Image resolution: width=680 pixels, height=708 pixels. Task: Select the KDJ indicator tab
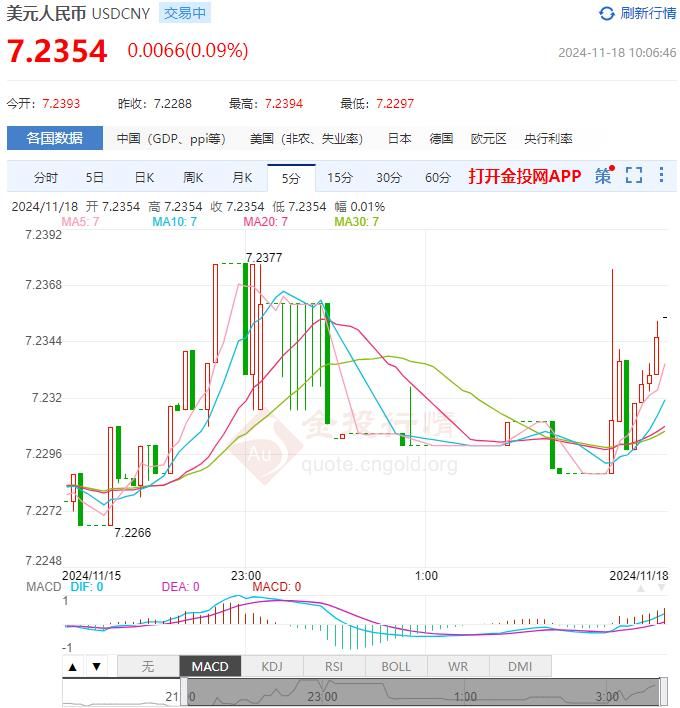click(x=272, y=666)
